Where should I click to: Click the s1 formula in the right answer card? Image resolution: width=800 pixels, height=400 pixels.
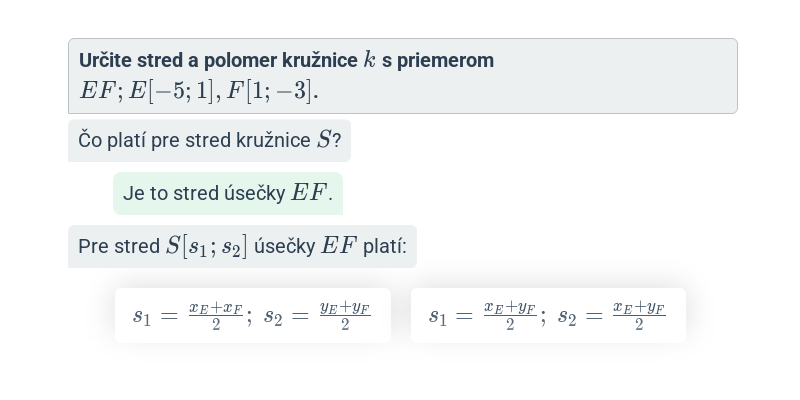483,316
